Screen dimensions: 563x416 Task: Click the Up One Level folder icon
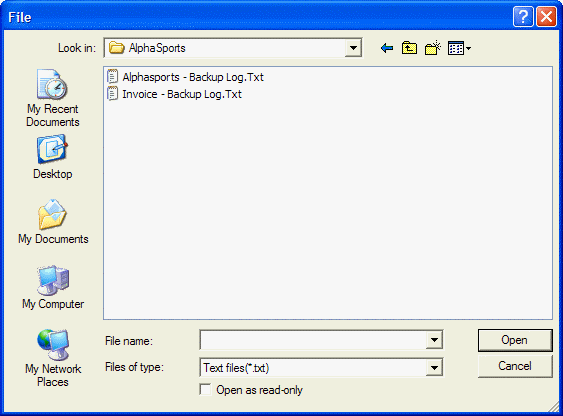pos(409,48)
